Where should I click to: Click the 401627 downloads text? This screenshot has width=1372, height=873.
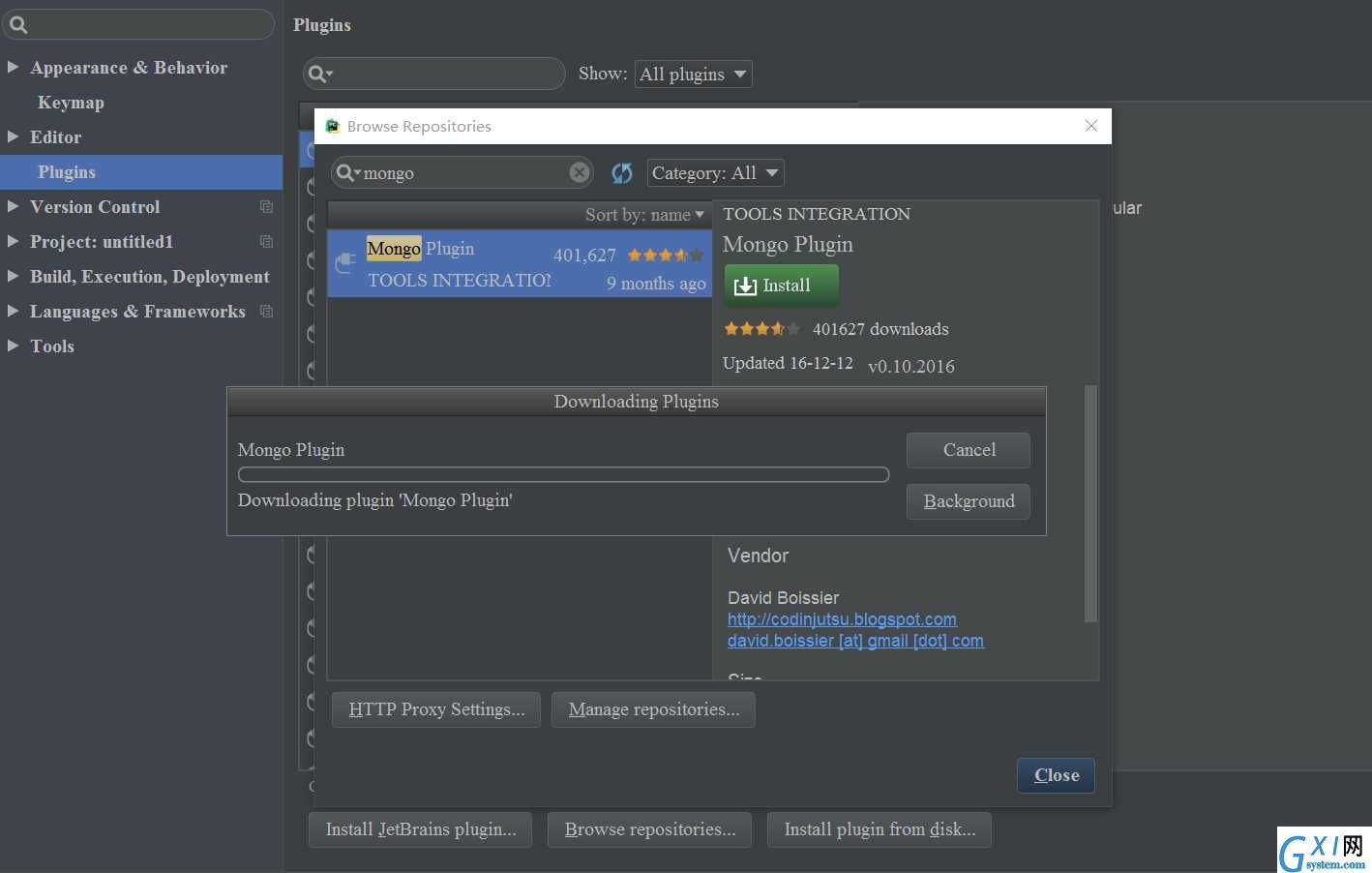point(880,329)
